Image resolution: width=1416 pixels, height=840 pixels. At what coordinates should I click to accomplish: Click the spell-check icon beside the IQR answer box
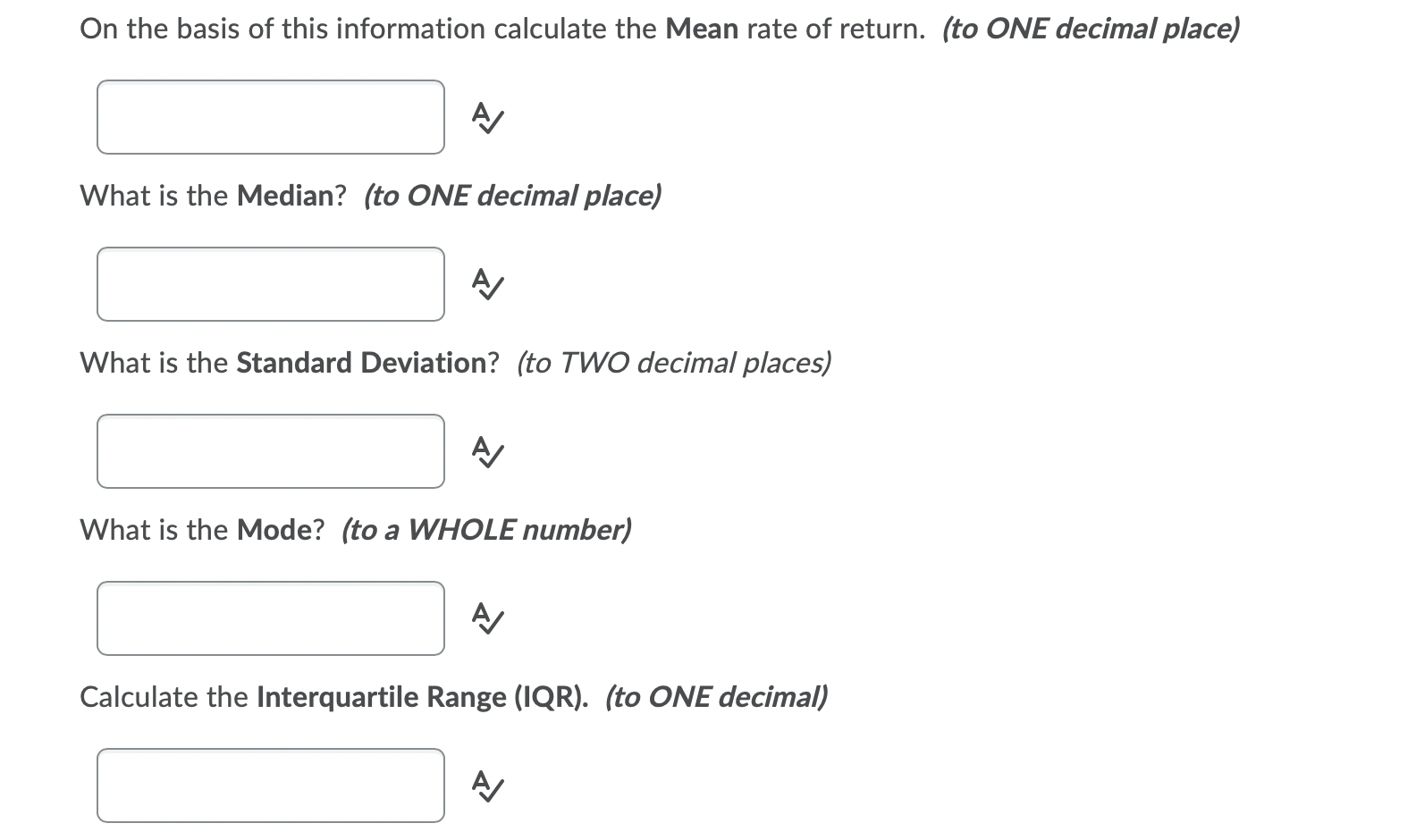[487, 786]
